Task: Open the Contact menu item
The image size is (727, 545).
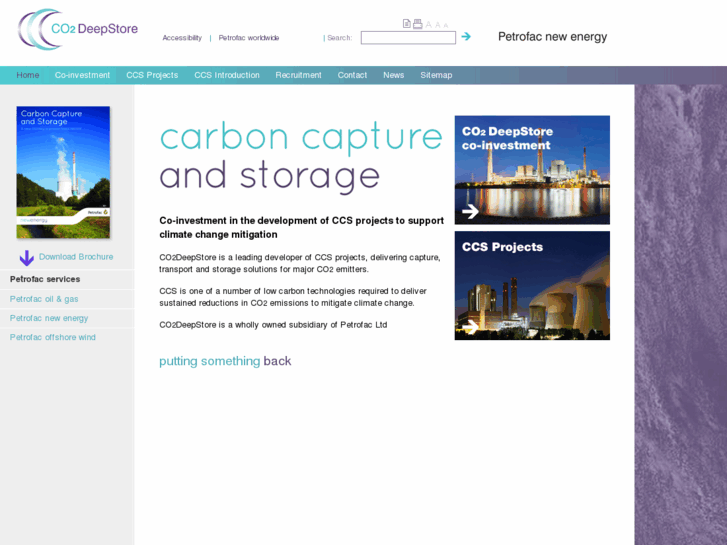Action: (x=352, y=75)
